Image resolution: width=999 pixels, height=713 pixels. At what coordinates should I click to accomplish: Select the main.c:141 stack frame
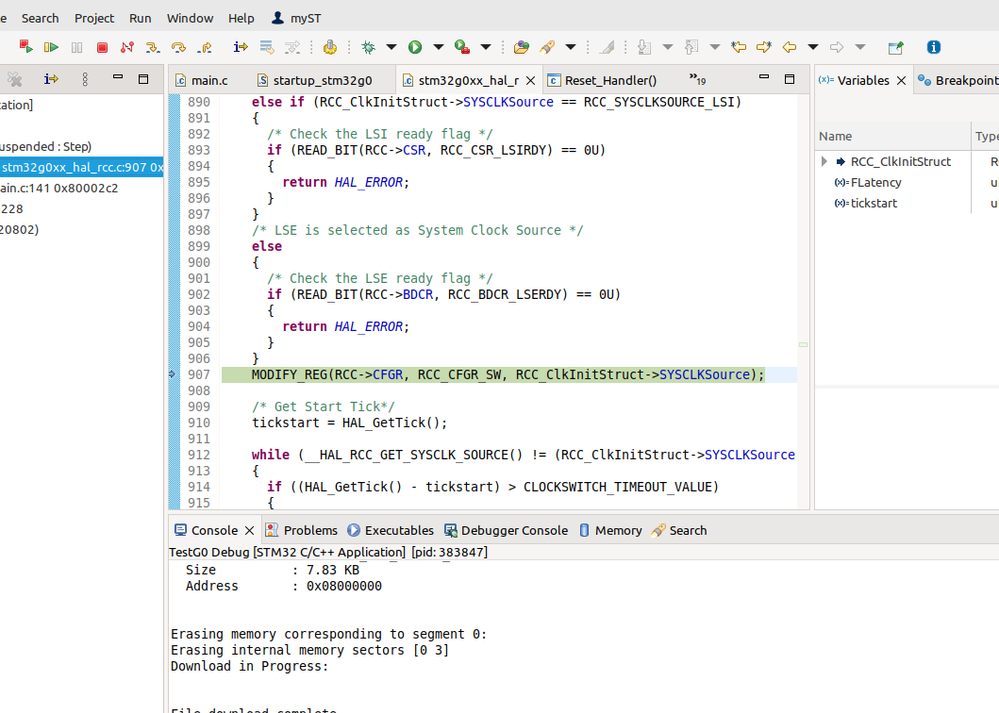[x=58, y=188]
